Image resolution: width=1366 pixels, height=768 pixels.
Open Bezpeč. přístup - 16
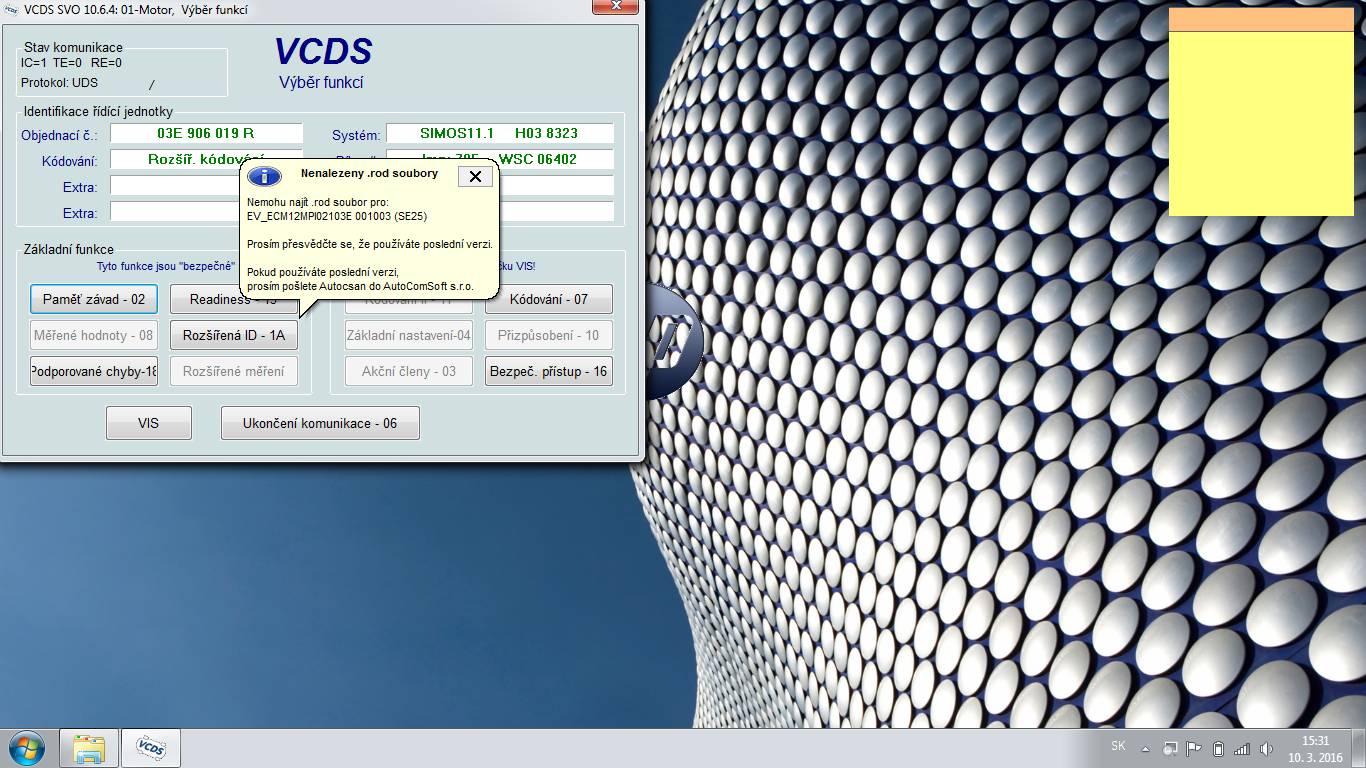(549, 371)
